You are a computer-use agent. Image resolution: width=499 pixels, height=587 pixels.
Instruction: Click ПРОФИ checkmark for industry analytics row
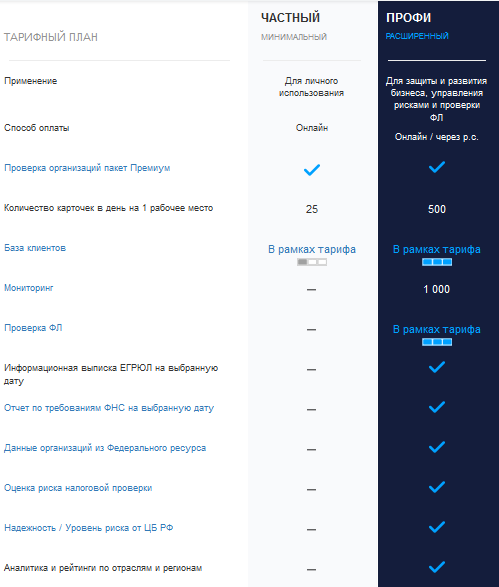[437, 567]
